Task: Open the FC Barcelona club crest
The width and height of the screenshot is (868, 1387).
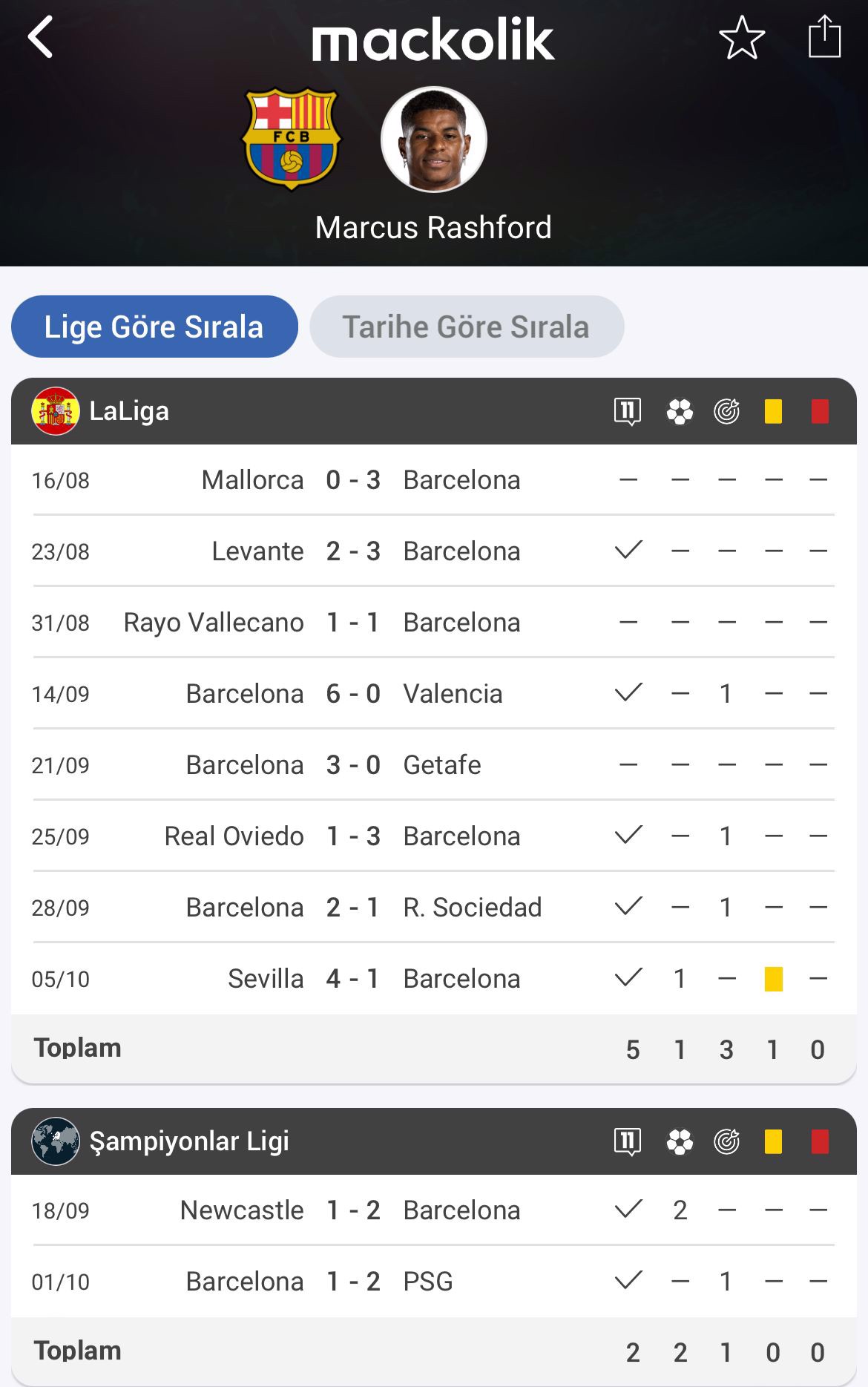Action: (x=292, y=139)
